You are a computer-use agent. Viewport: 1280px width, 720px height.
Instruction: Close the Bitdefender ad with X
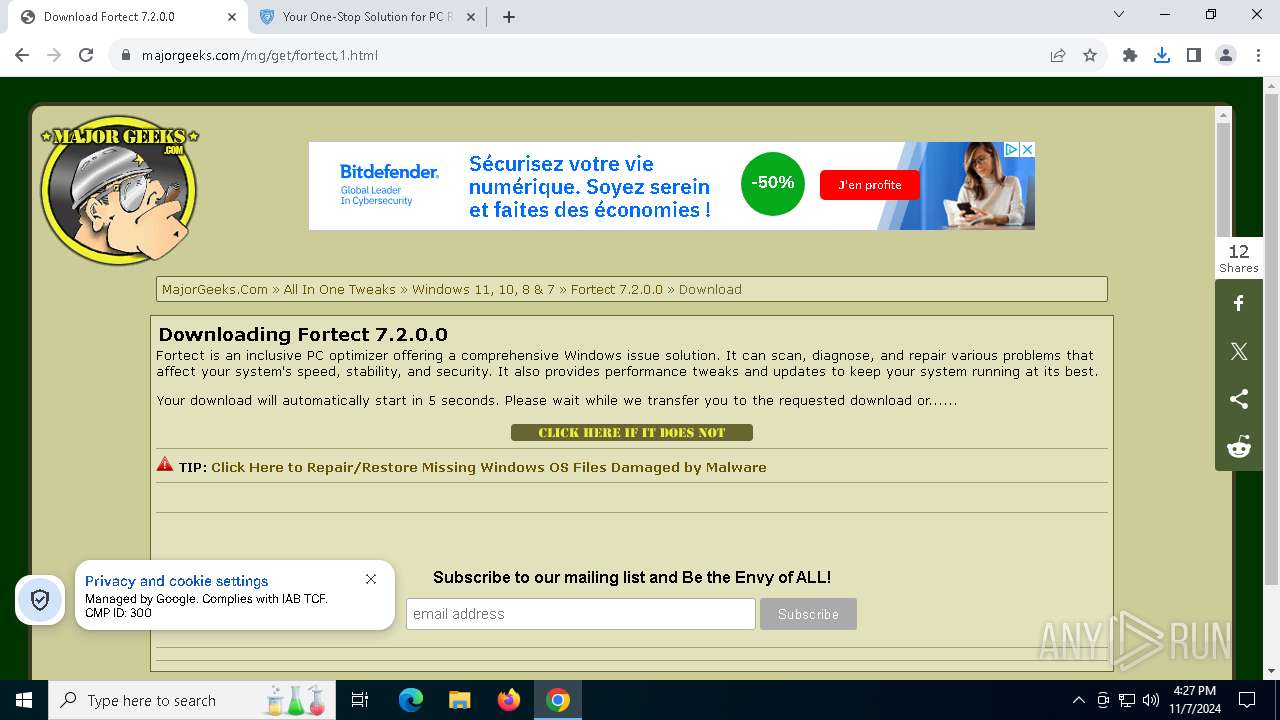click(x=1027, y=149)
